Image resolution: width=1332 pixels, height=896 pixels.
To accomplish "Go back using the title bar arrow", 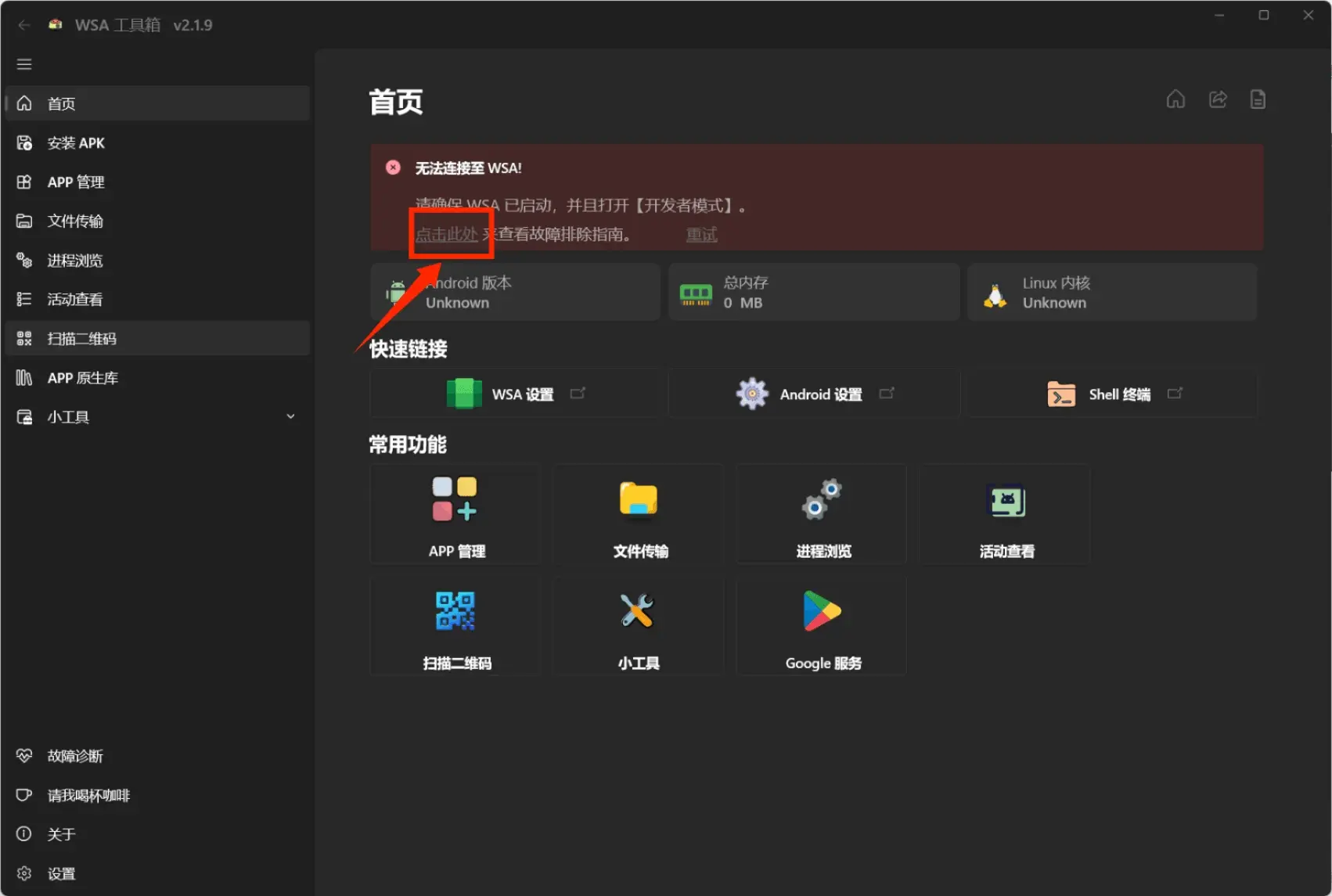I will coord(24,25).
